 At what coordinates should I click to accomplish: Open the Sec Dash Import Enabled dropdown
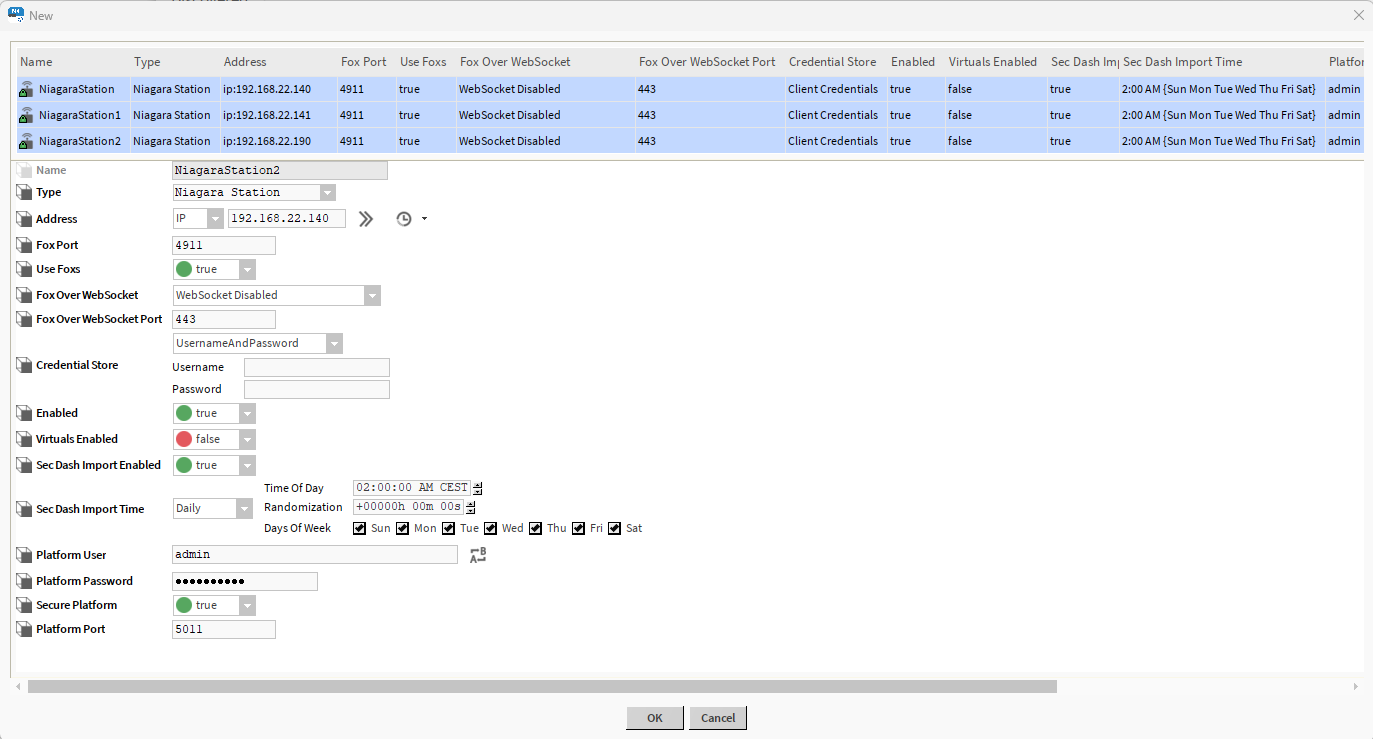pyautogui.click(x=214, y=465)
